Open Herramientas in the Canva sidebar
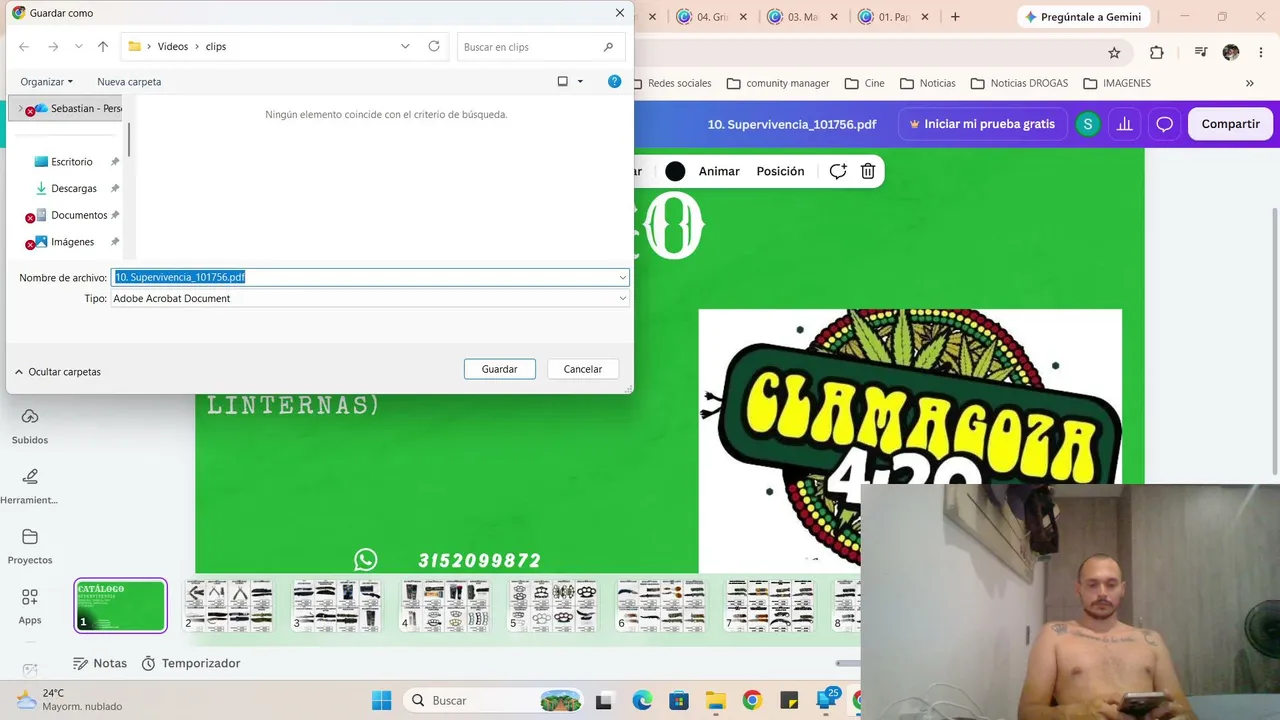 coord(30,486)
